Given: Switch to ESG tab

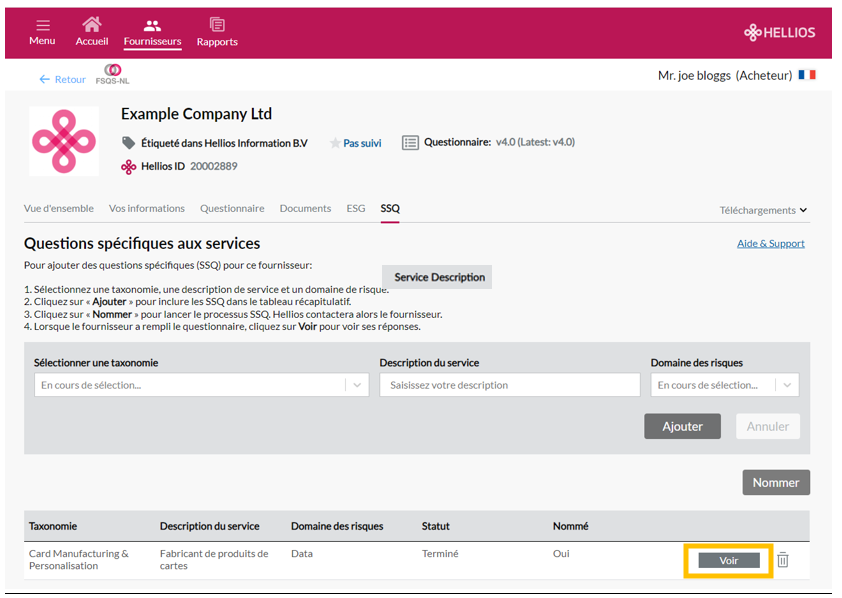Looking at the screenshot, I should [x=355, y=208].
